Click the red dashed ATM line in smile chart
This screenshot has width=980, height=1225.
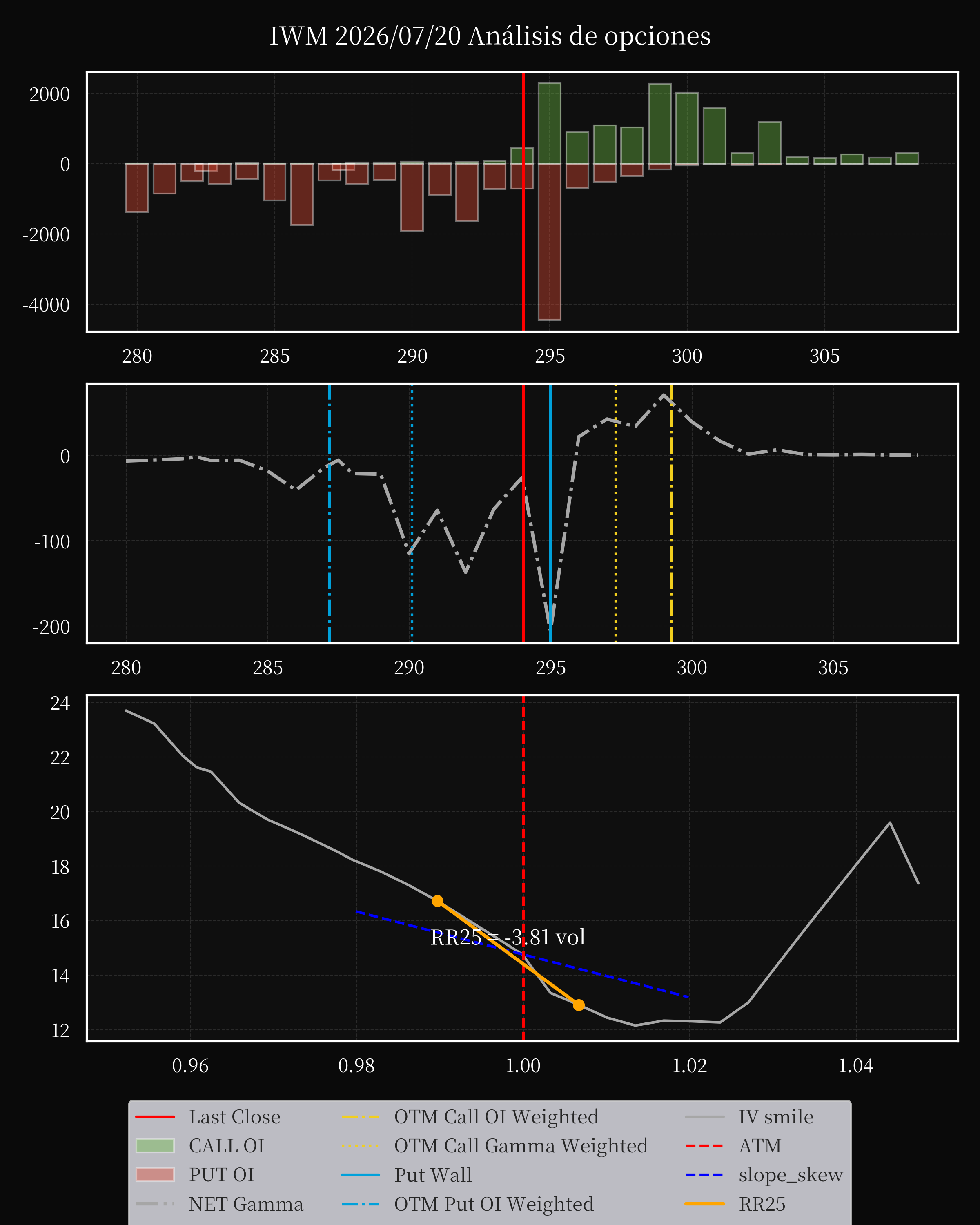(x=523, y=868)
